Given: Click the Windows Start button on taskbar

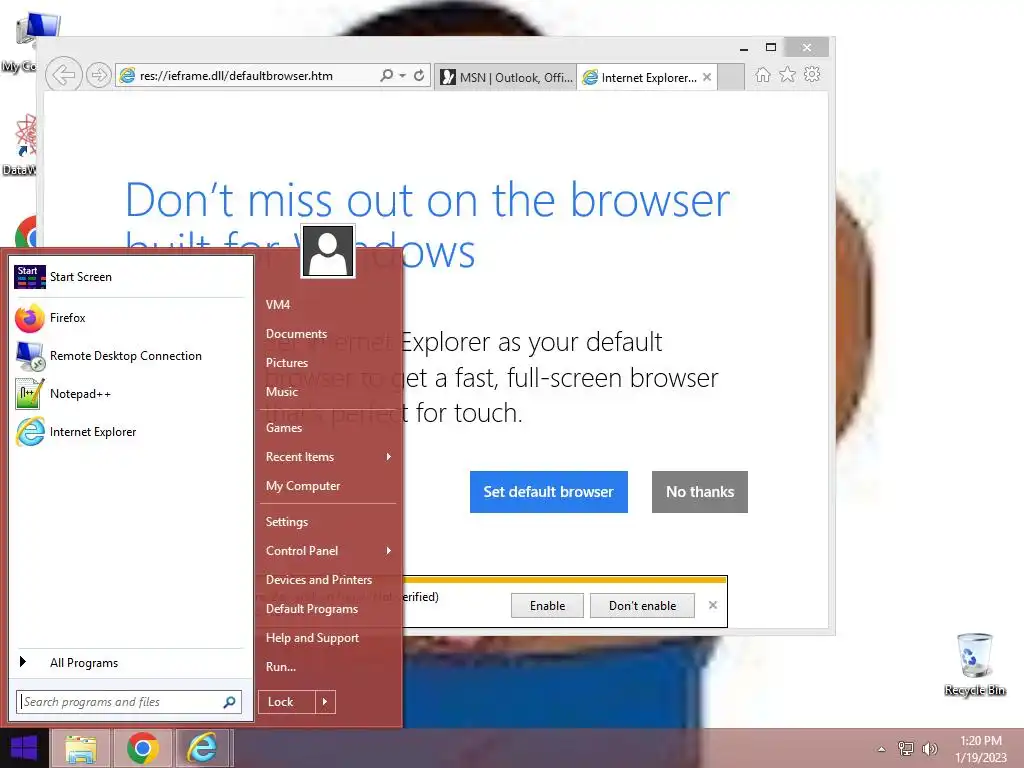Looking at the screenshot, I should point(24,748).
